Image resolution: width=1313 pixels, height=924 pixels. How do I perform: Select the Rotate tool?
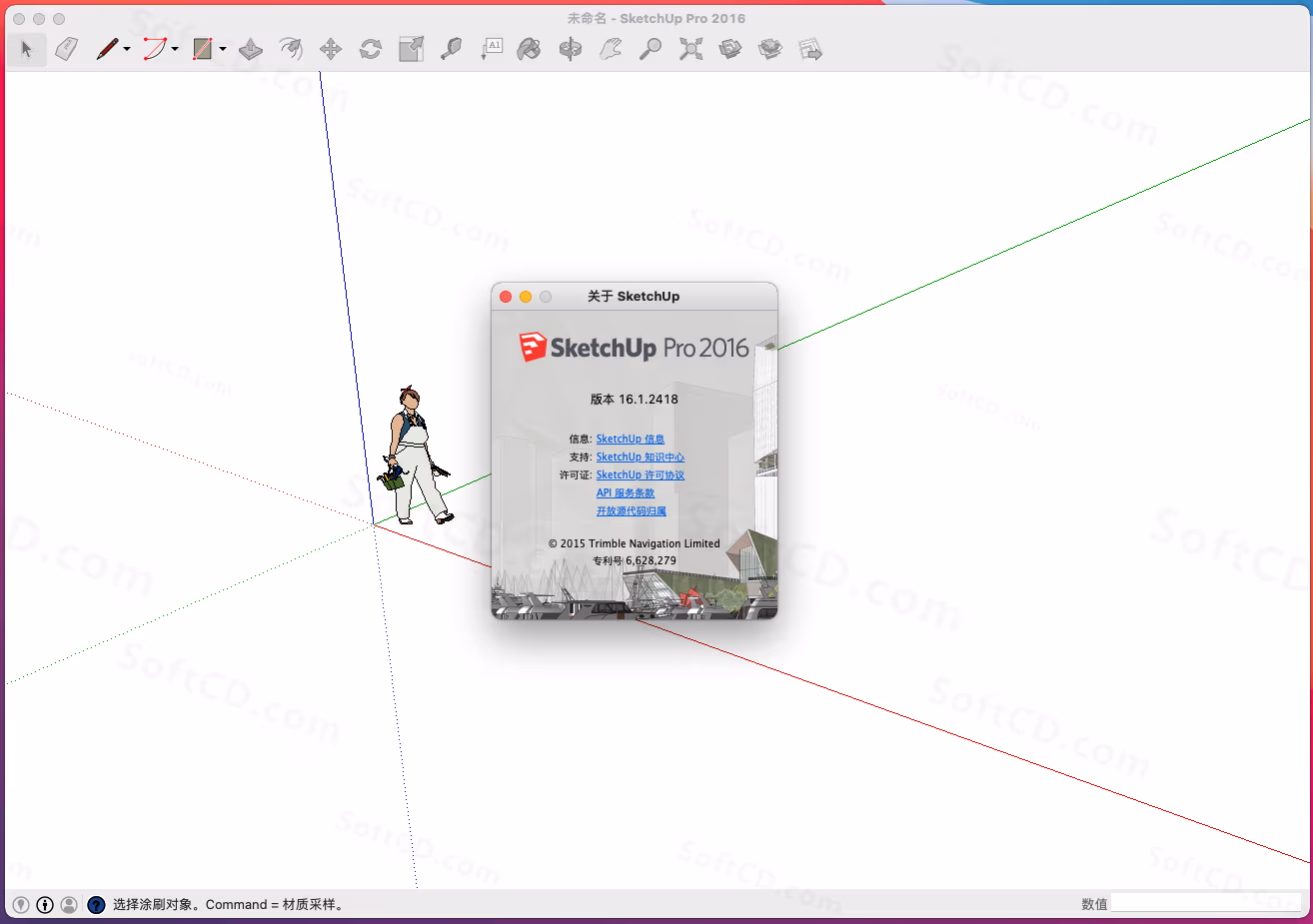coord(371,49)
